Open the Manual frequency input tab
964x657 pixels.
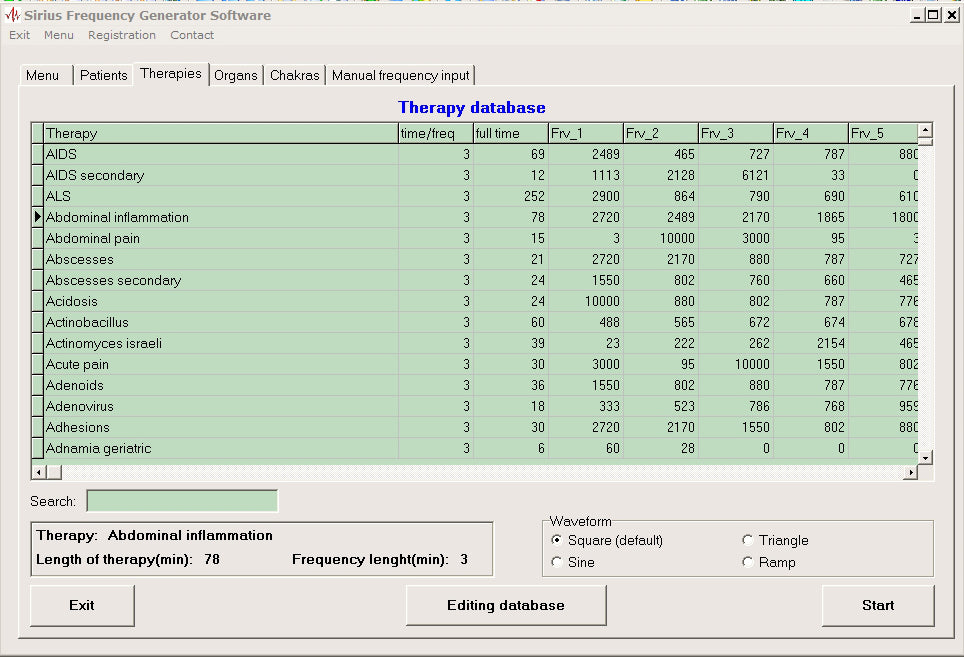coord(400,75)
